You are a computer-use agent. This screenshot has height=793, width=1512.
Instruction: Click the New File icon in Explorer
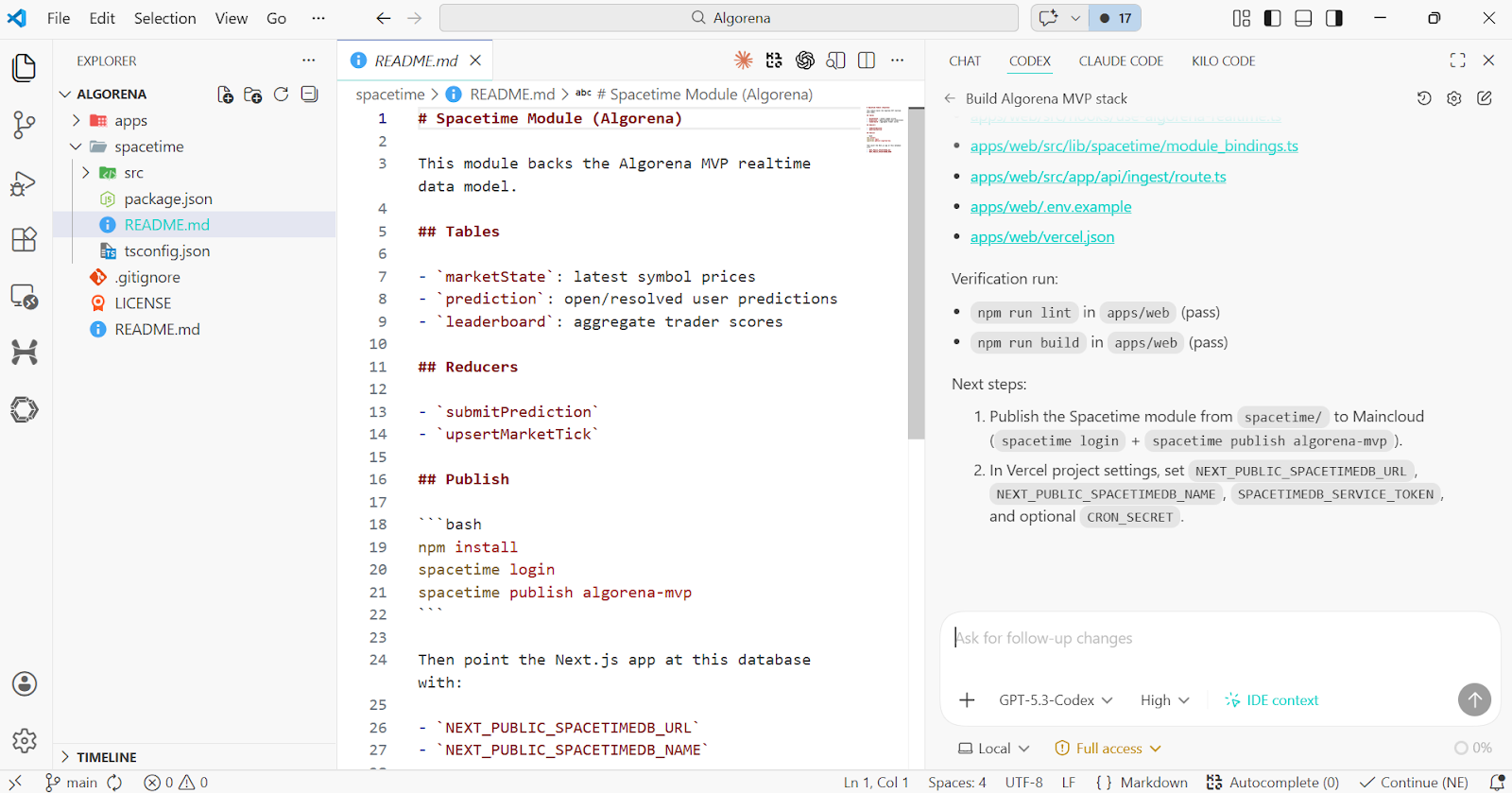[x=225, y=95]
